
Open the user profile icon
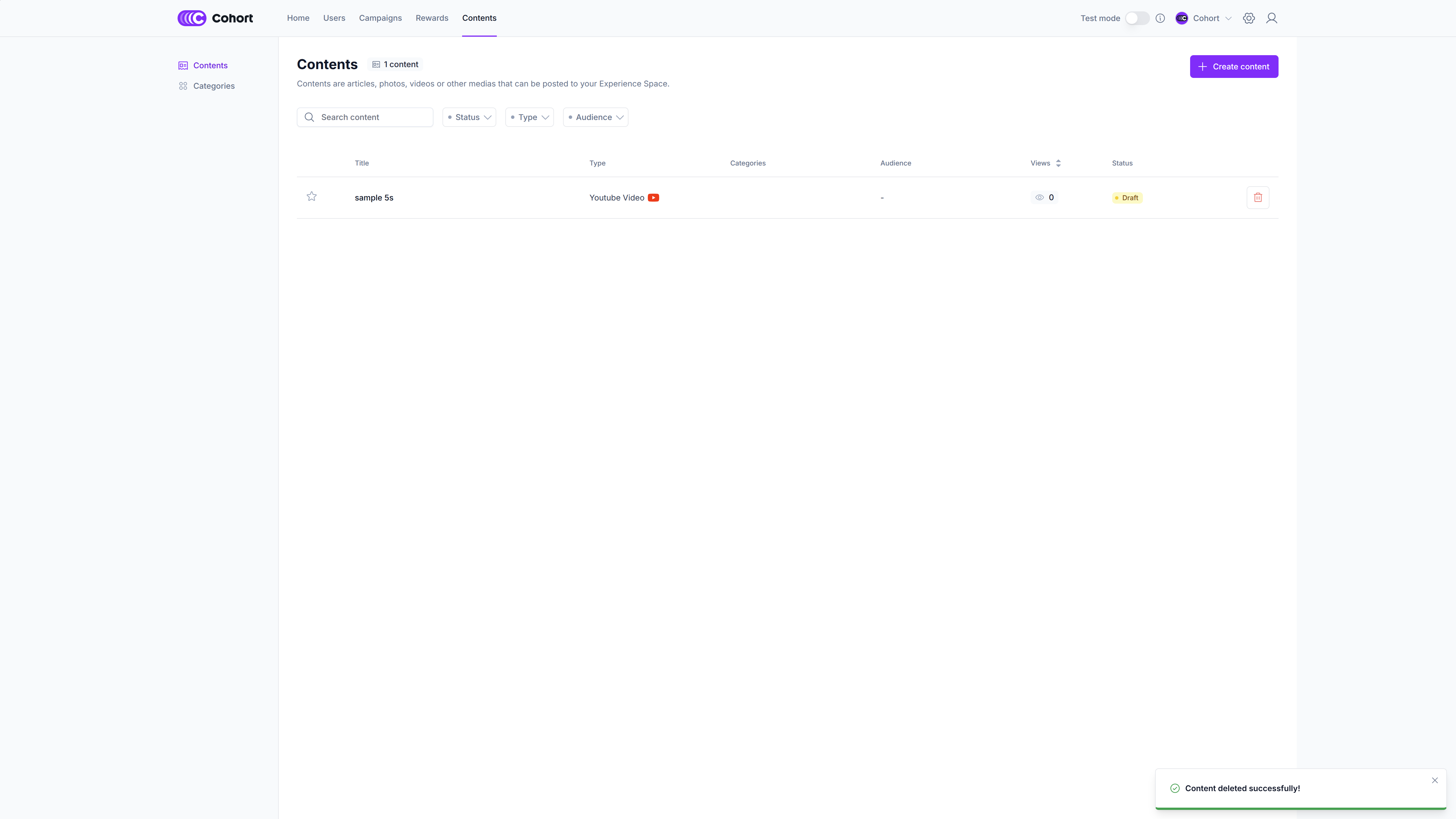(1271, 18)
